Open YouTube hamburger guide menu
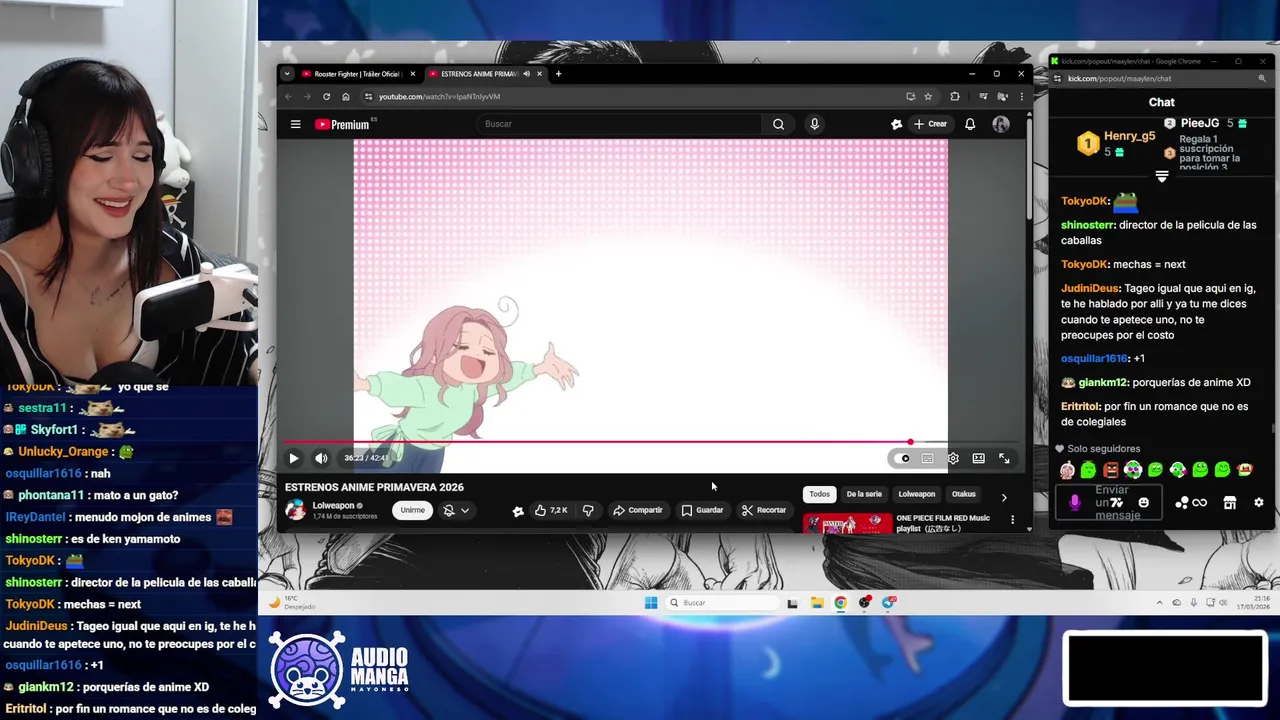1280x720 pixels. [x=296, y=124]
